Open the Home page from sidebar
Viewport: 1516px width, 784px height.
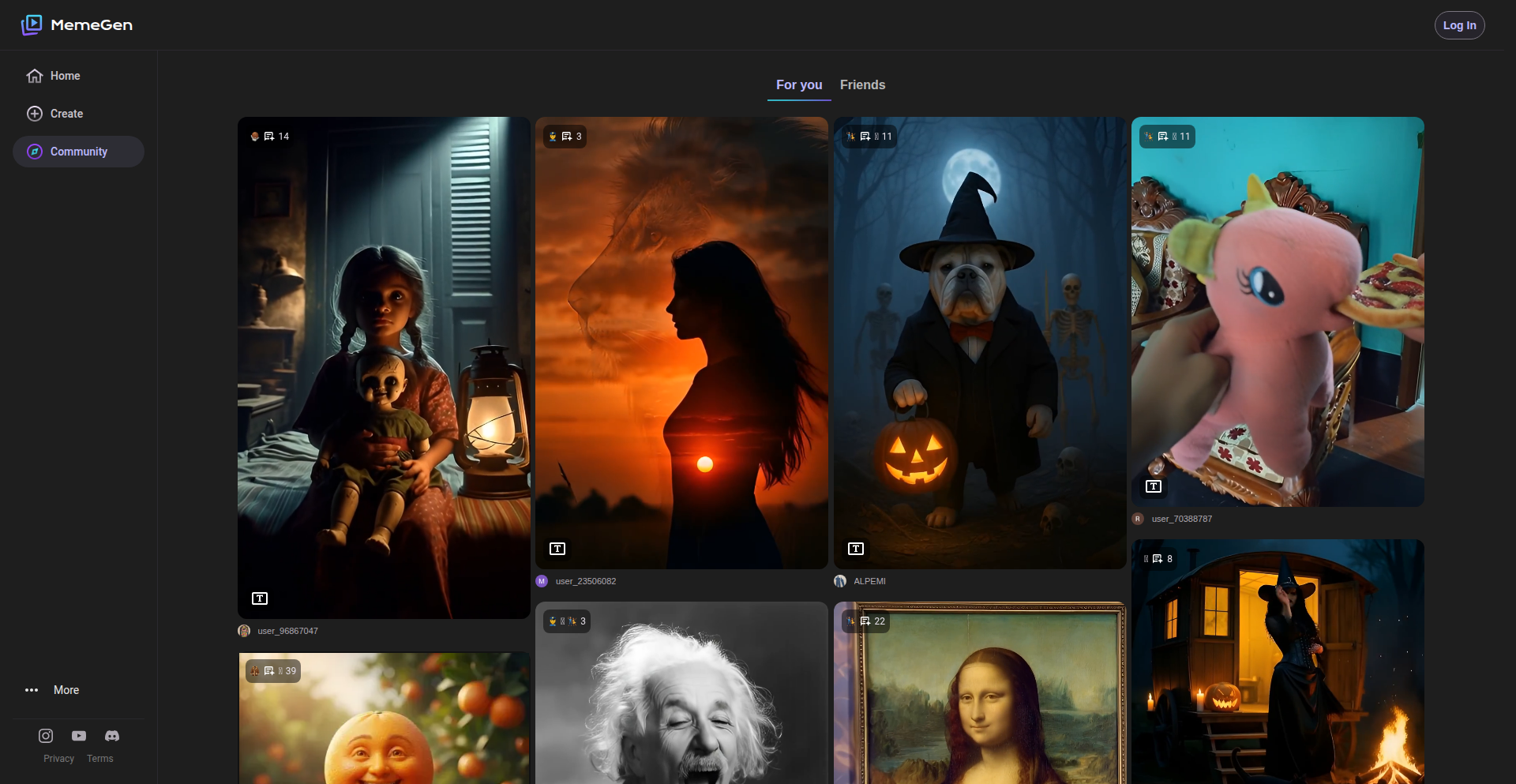[x=78, y=76]
